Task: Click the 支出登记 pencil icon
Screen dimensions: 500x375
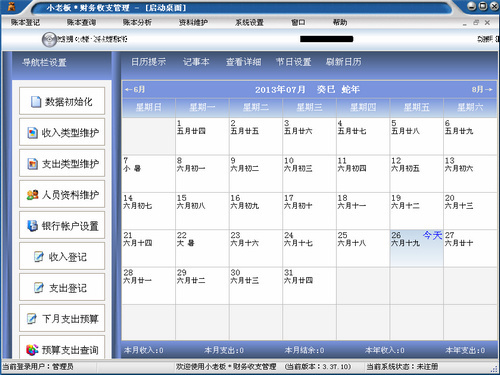Action: (x=39, y=288)
